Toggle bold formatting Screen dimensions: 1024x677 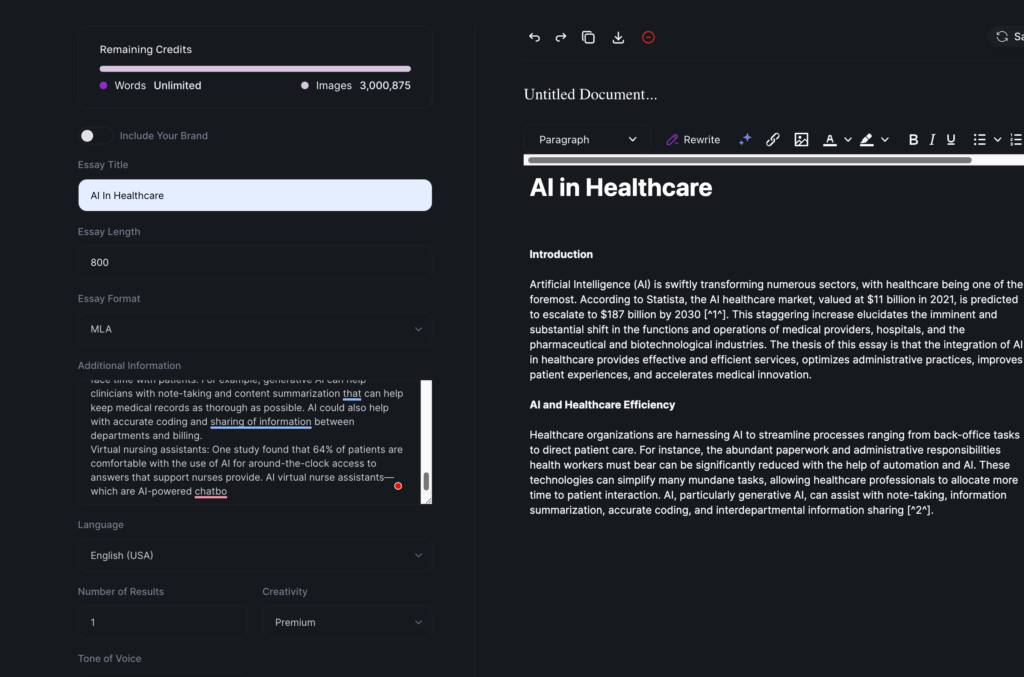[913, 140]
